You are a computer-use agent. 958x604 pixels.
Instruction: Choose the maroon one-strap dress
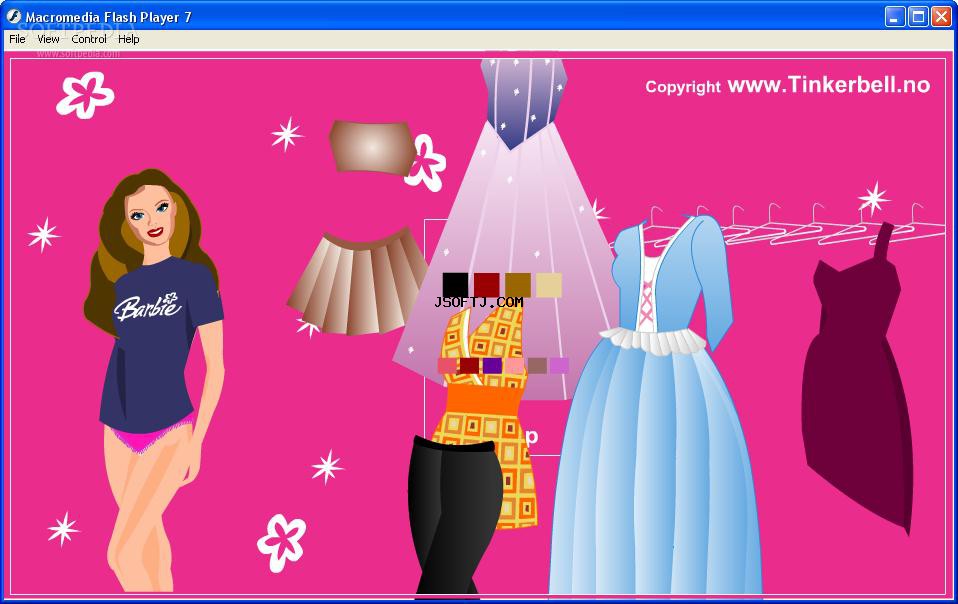click(858, 379)
